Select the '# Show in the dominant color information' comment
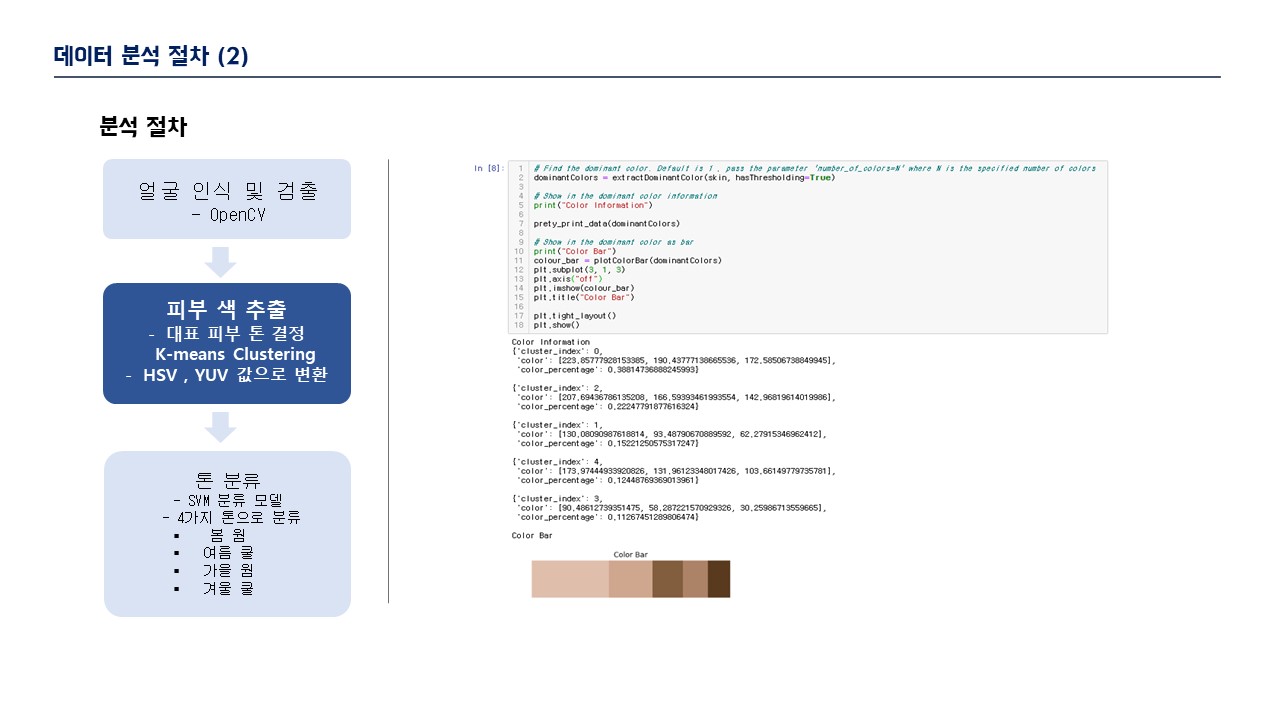Image resolution: width=1280 pixels, height=720 pixels. coord(624,196)
